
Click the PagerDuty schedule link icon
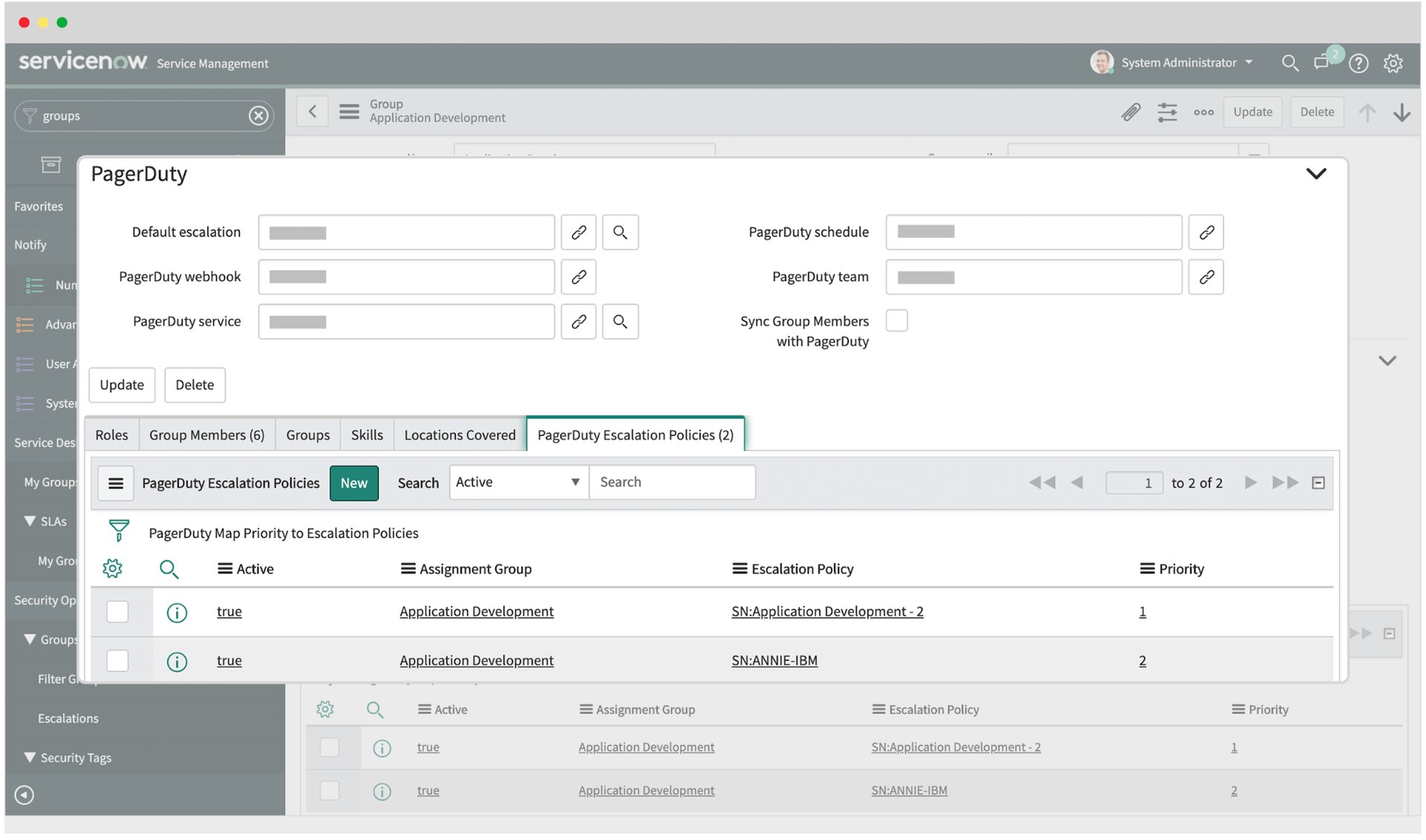(1206, 232)
